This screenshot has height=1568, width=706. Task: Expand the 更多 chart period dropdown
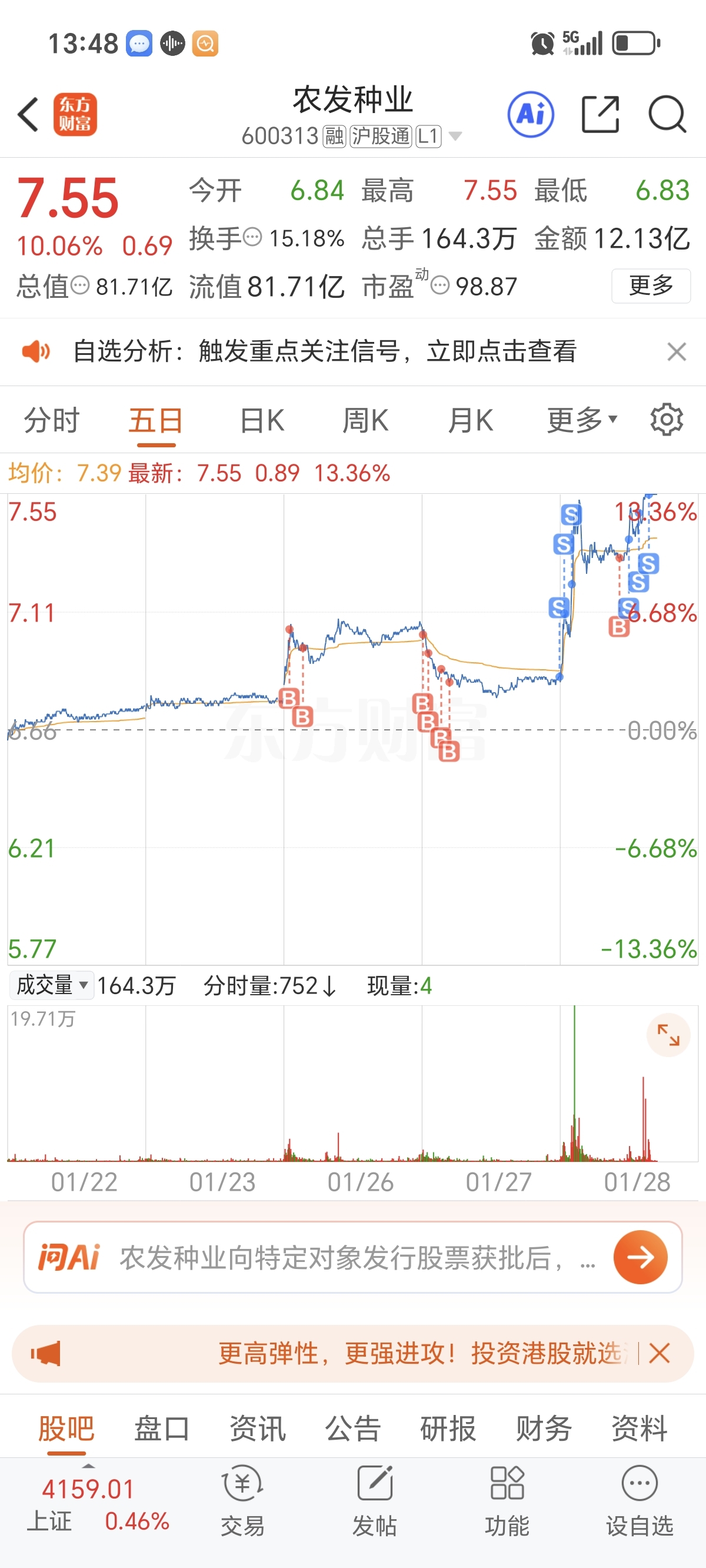[x=582, y=420]
